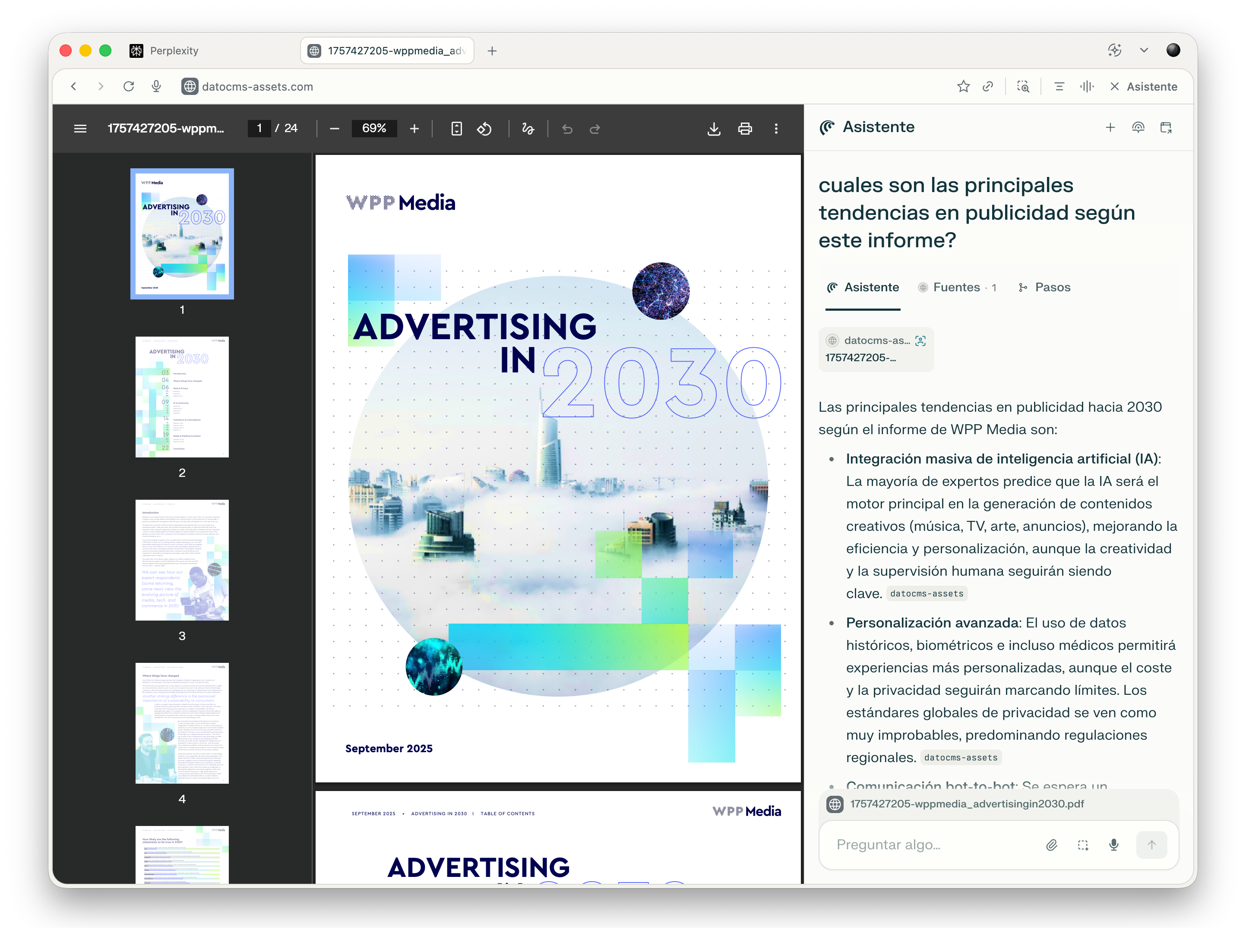Viewport: 1246px width, 952px height.
Task: Open datocms-assets citation after 'regionales.'
Action: (x=960, y=758)
